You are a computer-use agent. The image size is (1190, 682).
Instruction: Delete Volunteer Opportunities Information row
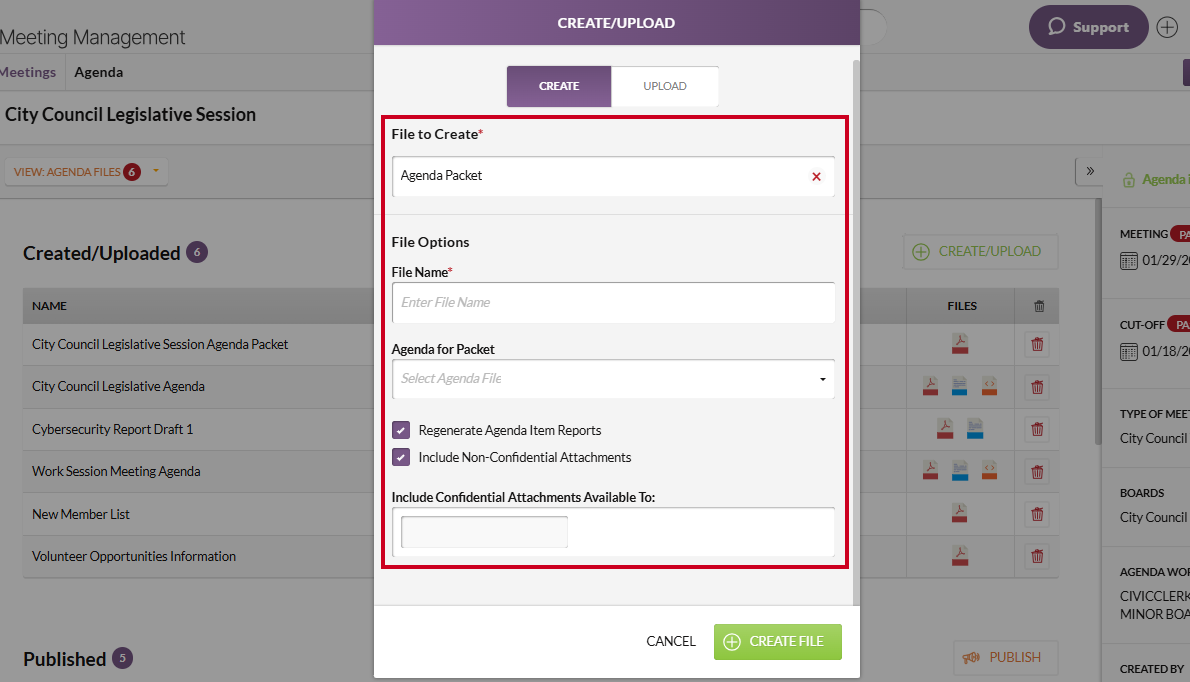[1037, 557]
